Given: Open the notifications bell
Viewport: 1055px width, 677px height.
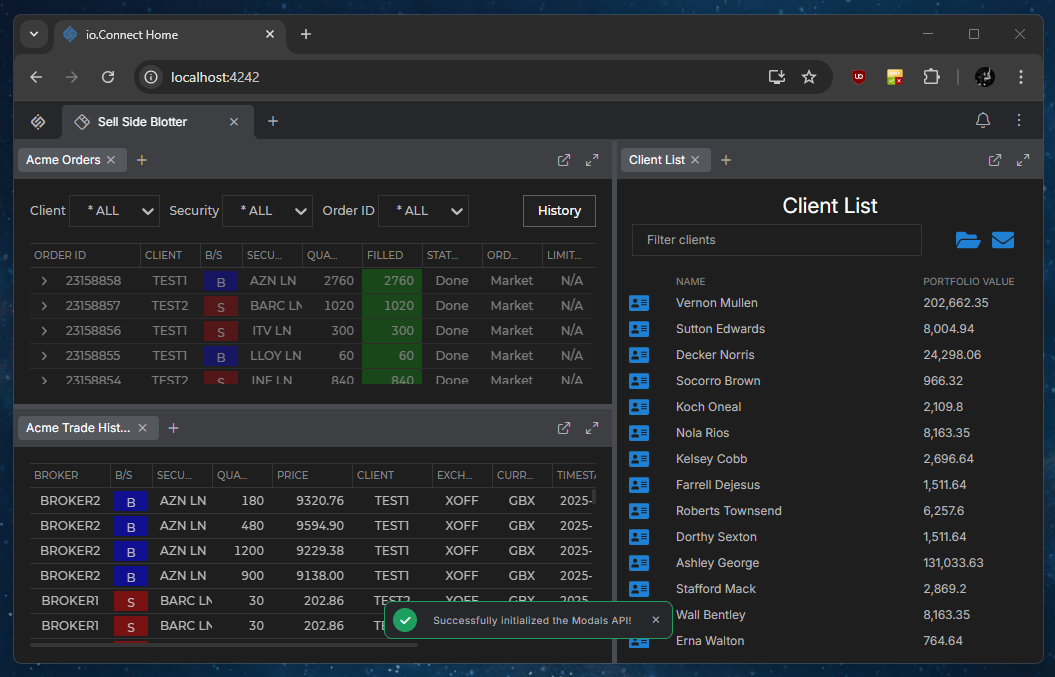Looking at the screenshot, I should (x=982, y=120).
